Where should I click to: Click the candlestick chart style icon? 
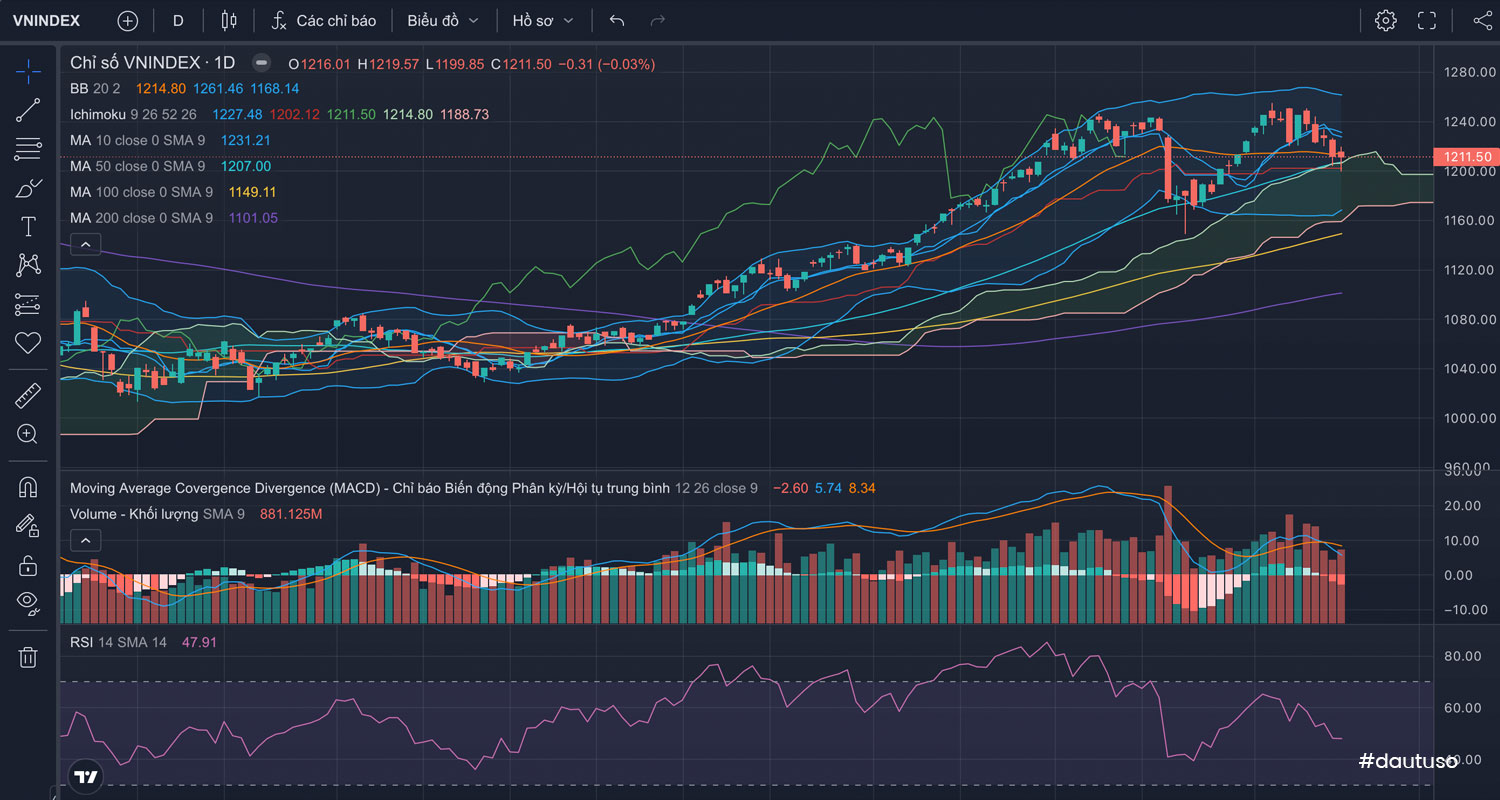click(x=229, y=20)
